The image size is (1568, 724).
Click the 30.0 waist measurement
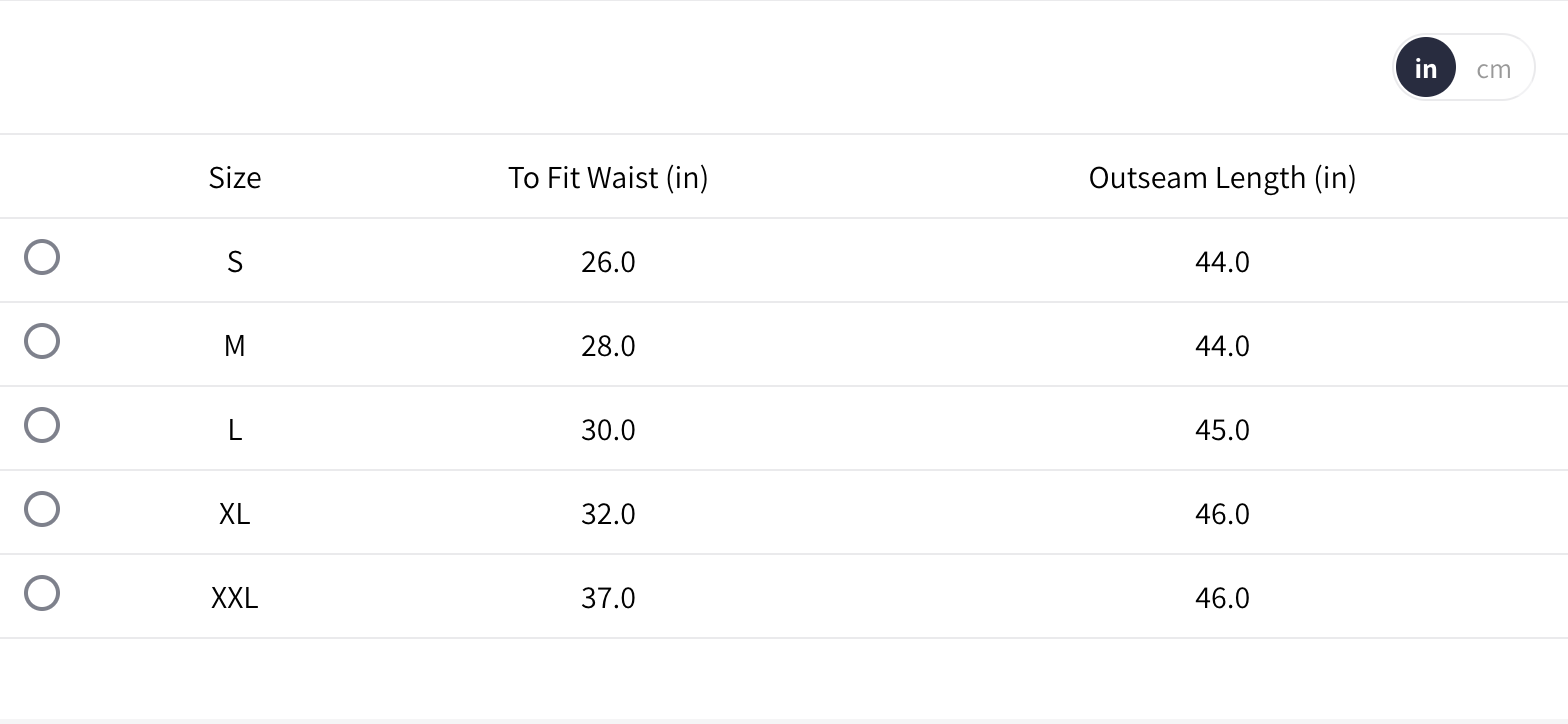[608, 429]
